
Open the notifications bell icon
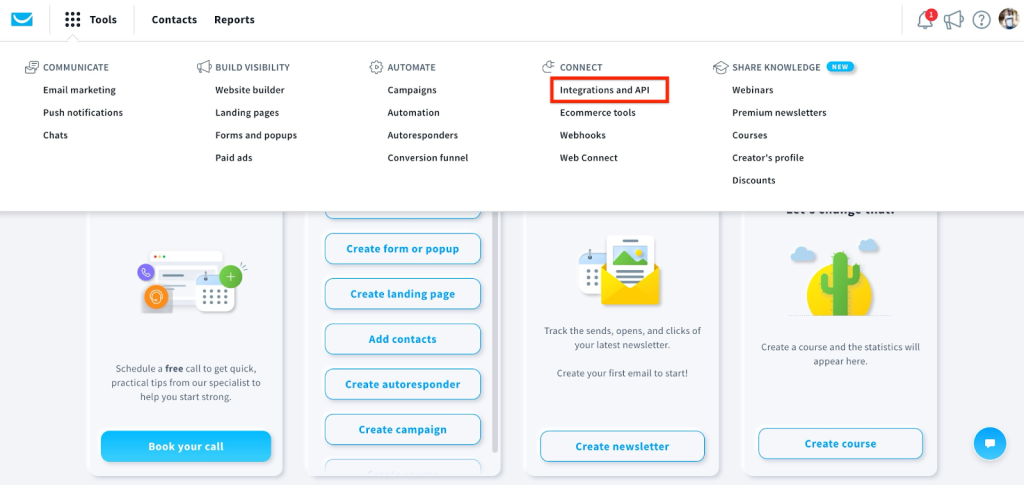(x=925, y=20)
